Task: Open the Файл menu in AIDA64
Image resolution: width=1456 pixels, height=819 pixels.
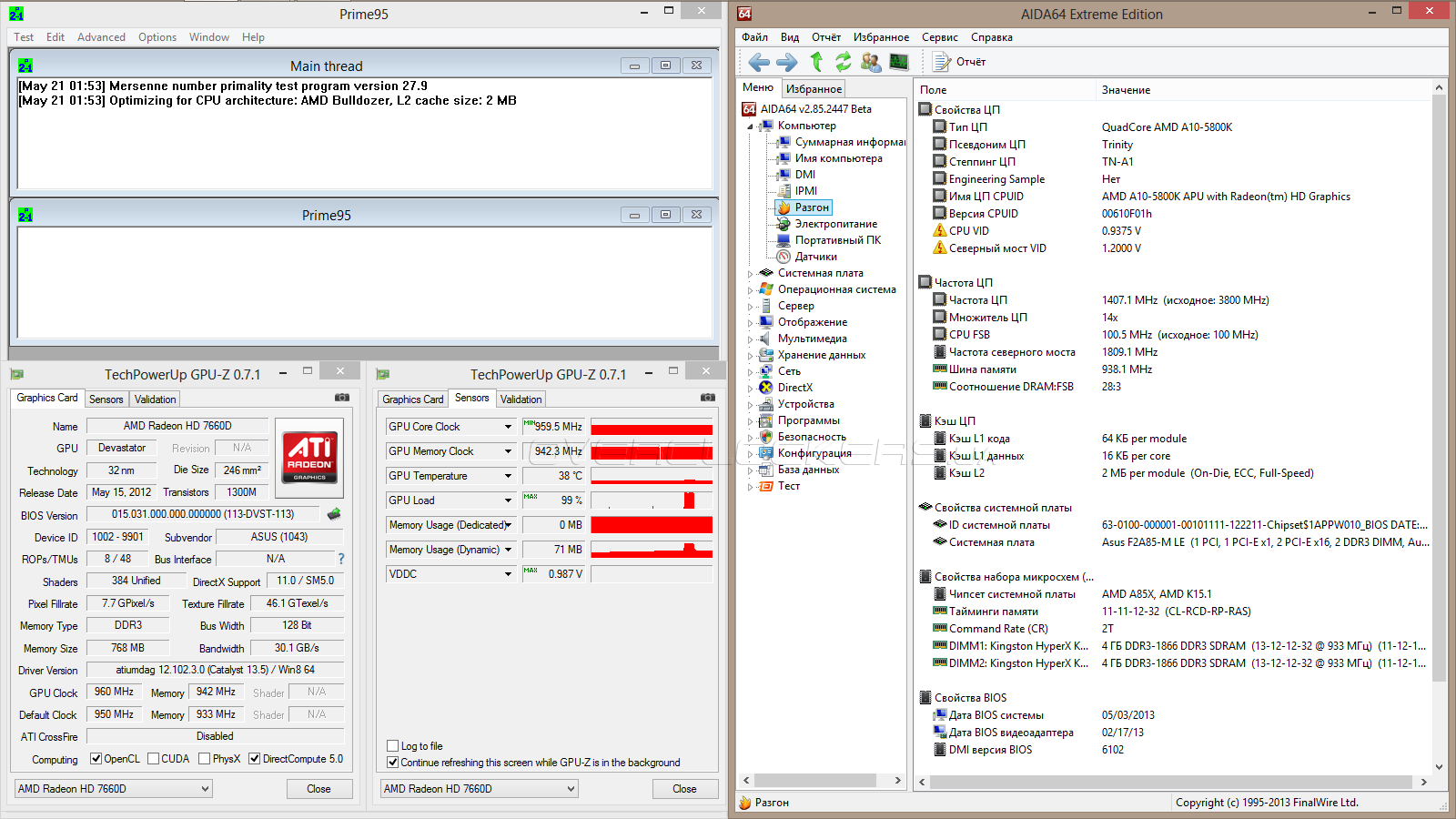Action: pyautogui.click(x=754, y=37)
